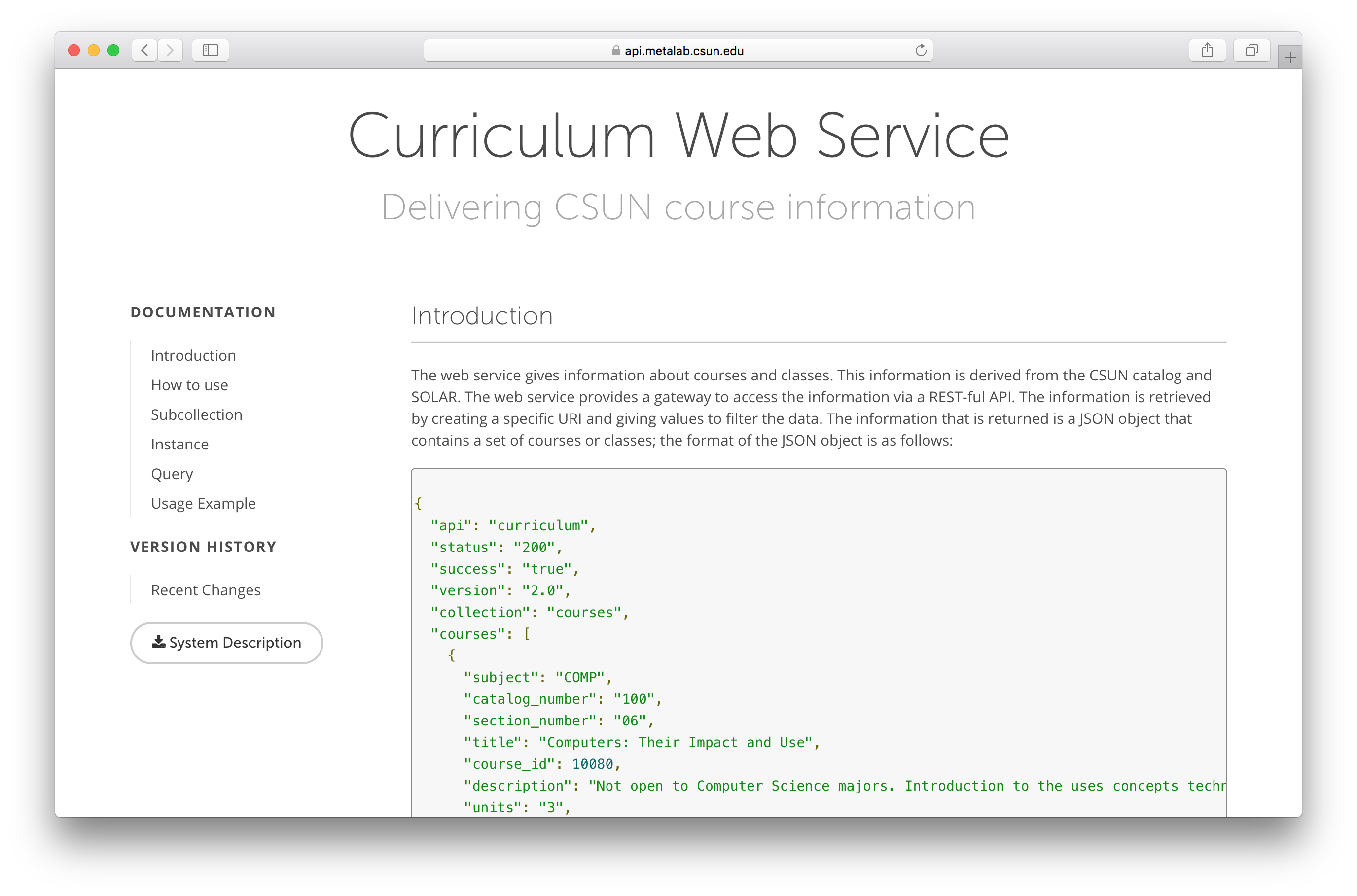1357x896 pixels.
Task: Click the "catalog_number": "100" code line
Action: (x=563, y=699)
